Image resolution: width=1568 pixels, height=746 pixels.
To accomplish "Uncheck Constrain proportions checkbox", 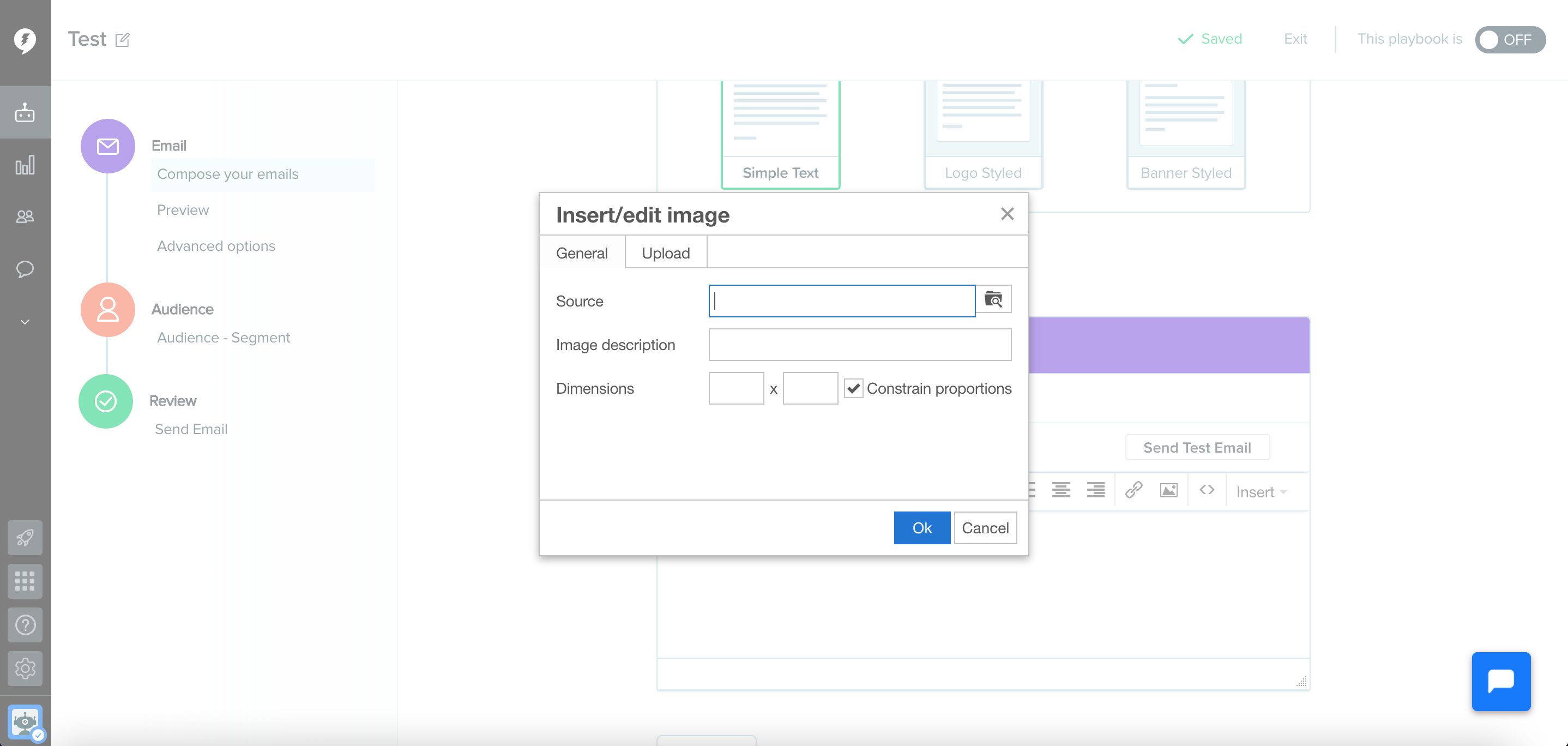I will coord(853,388).
